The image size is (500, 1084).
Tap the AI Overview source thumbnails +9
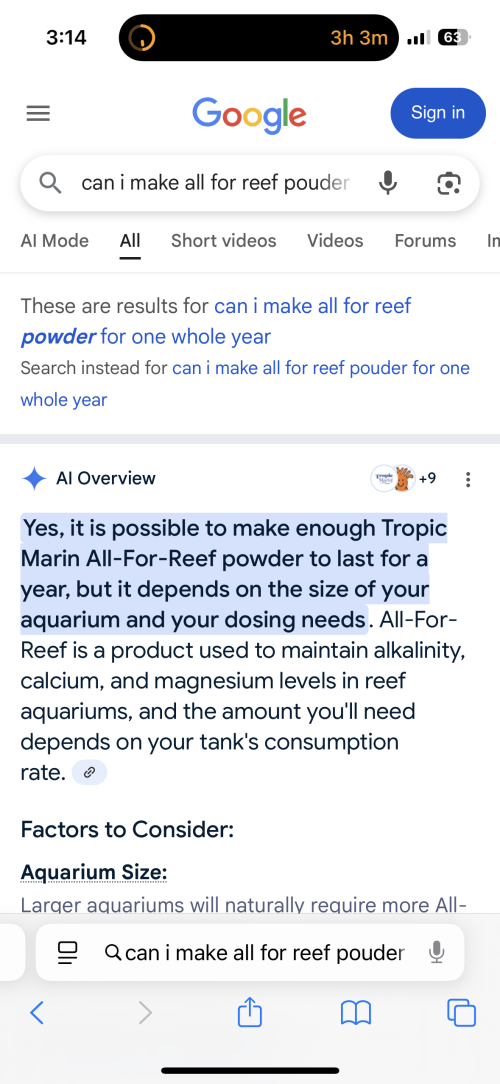pos(404,478)
